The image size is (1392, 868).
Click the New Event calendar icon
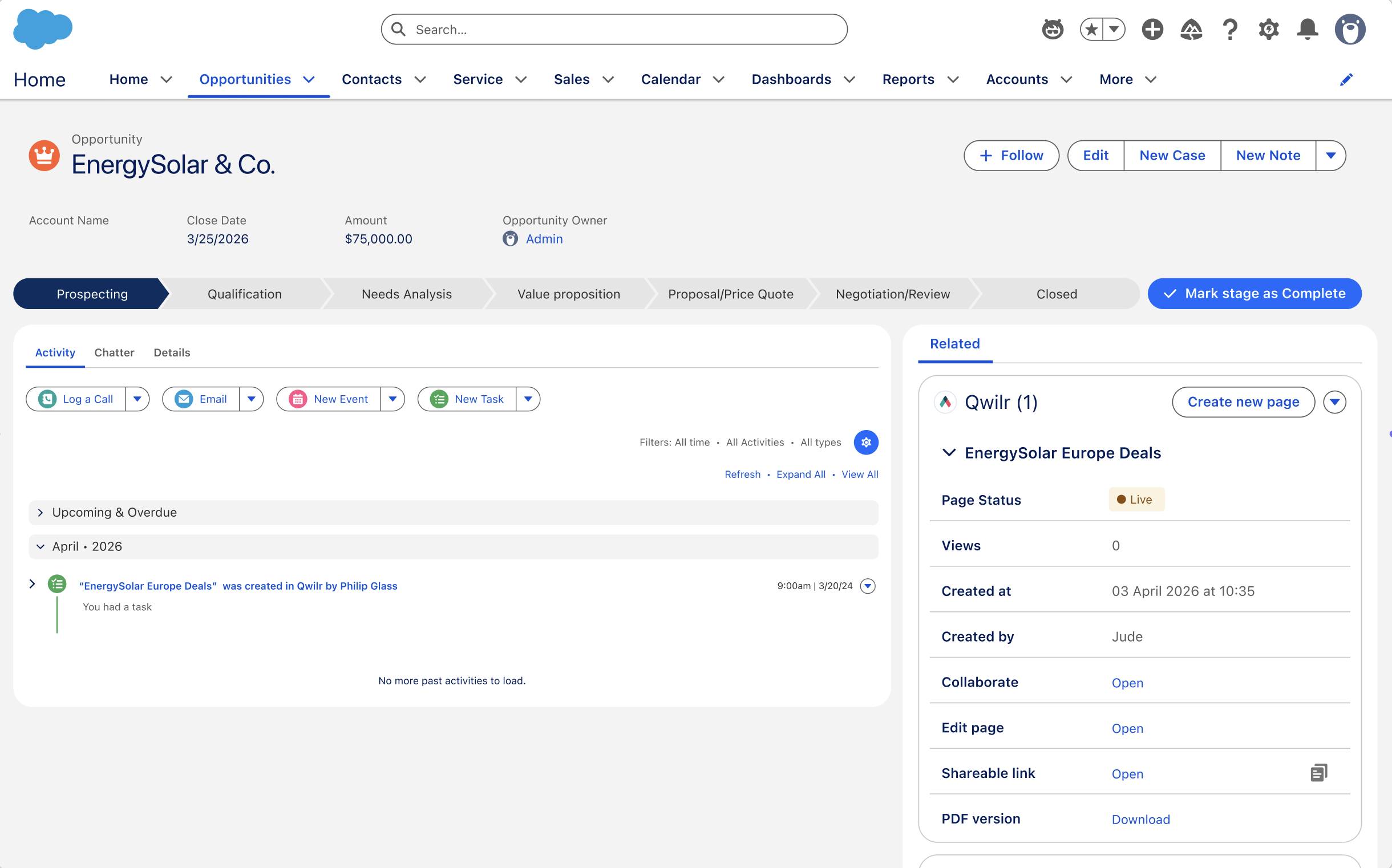(297, 399)
